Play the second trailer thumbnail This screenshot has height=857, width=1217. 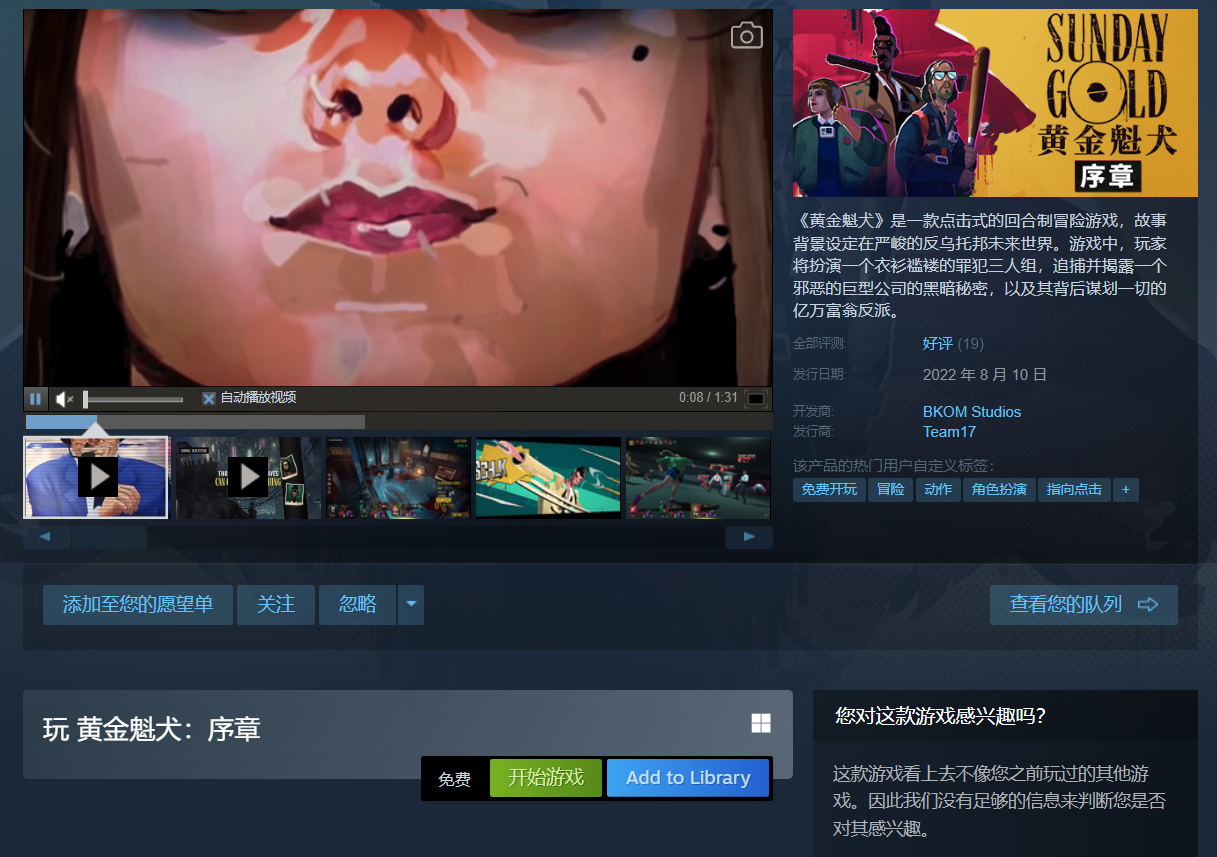coord(247,477)
